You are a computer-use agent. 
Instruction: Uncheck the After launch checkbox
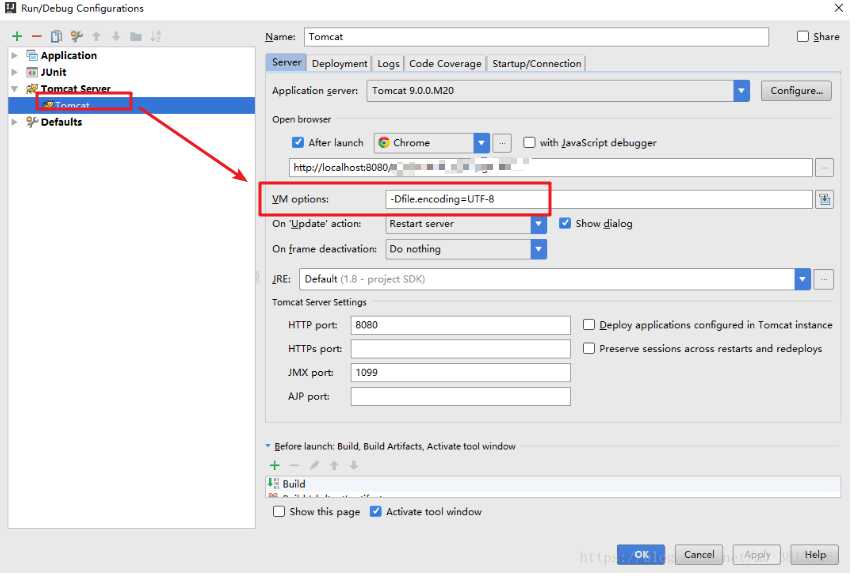coord(298,142)
